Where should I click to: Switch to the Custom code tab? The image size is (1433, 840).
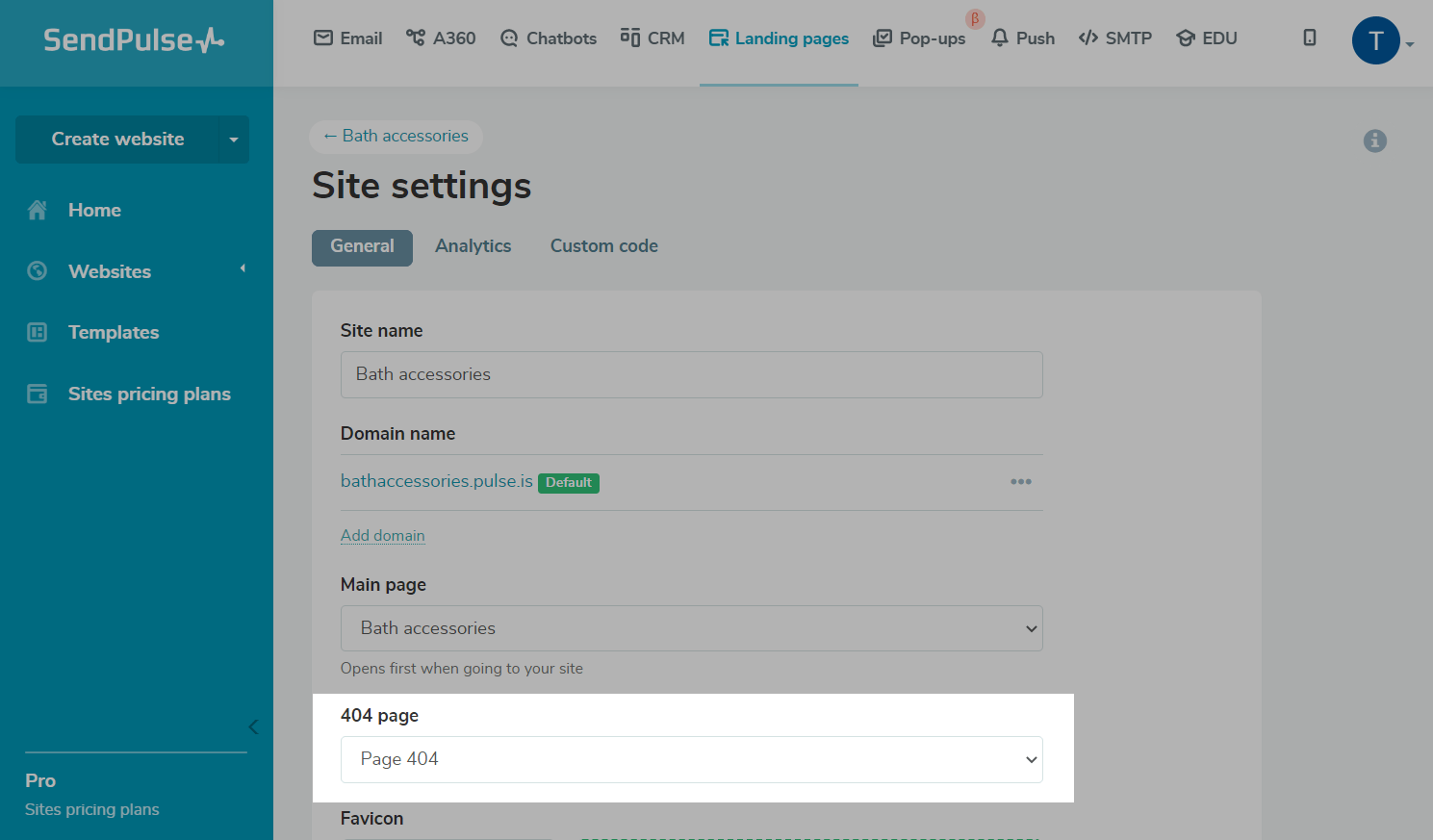point(603,246)
